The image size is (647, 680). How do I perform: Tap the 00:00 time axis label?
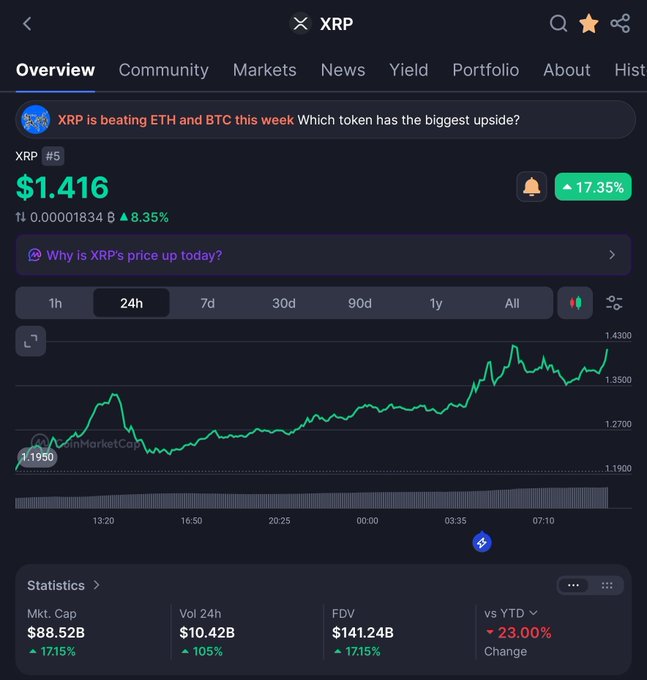pos(367,520)
